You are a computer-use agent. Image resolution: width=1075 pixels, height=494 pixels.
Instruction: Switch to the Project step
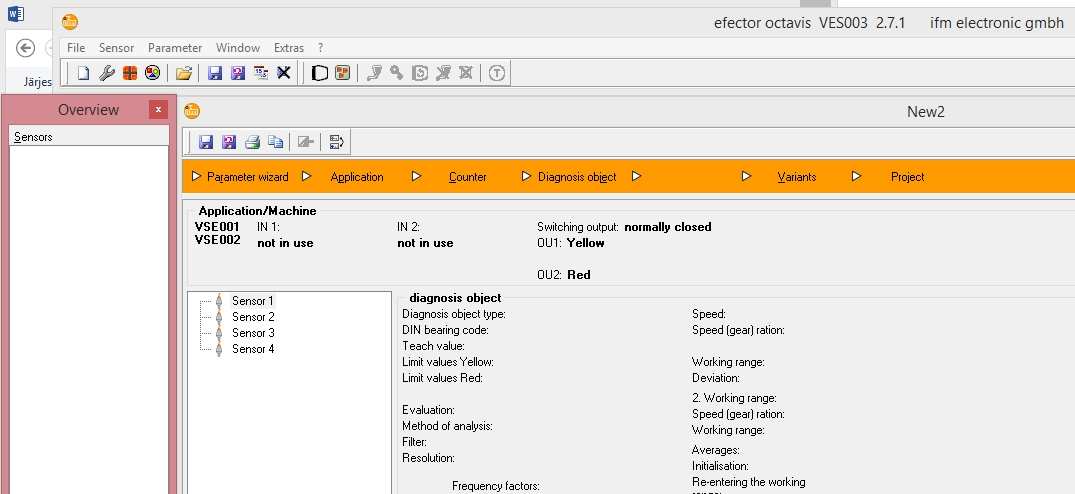[908, 177]
